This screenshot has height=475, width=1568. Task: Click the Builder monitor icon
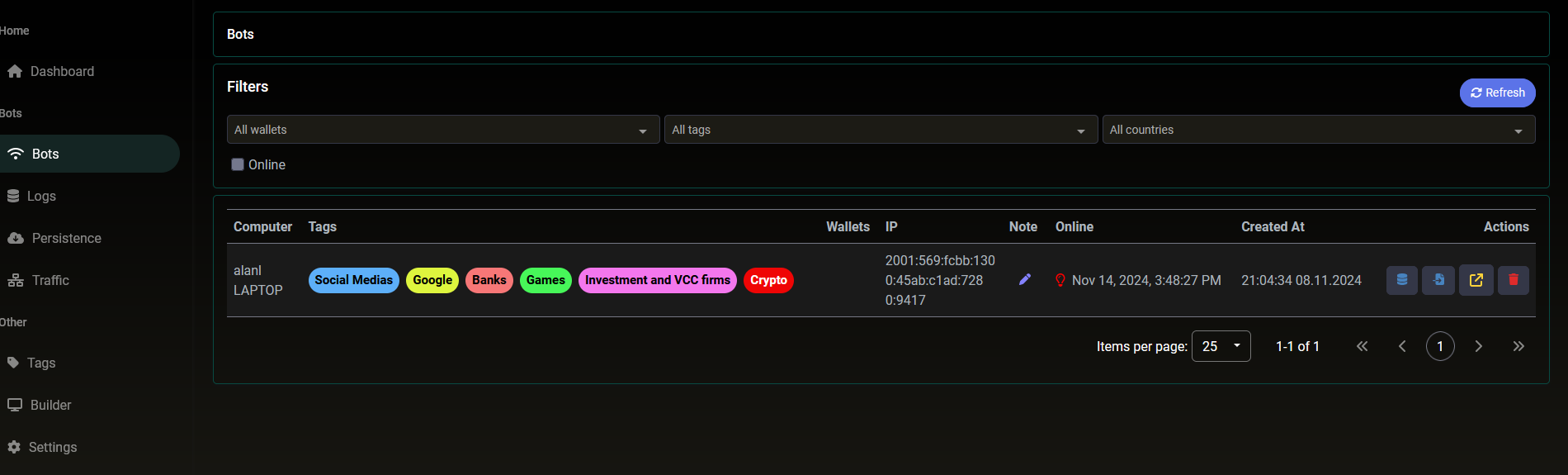pyautogui.click(x=15, y=405)
